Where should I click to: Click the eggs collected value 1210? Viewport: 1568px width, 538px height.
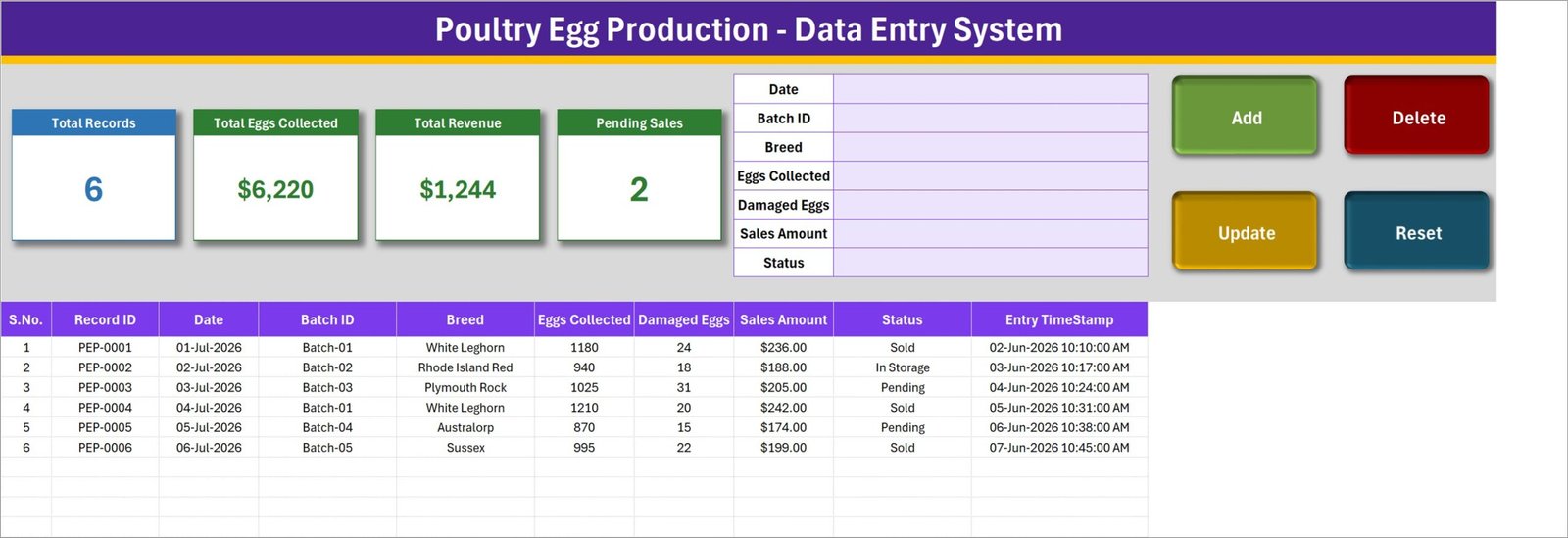click(584, 408)
